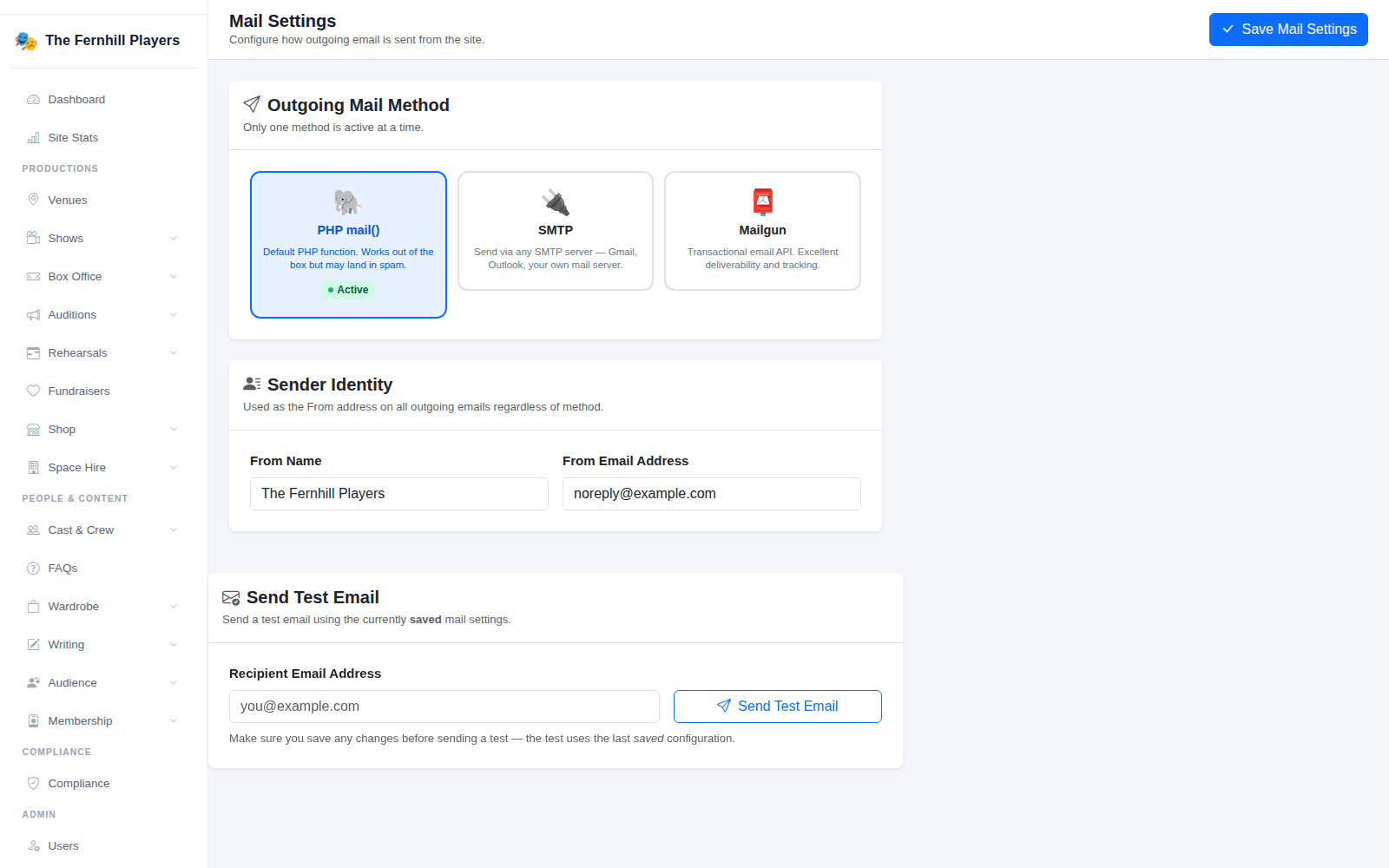The image size is (1389, 868).
Task: Expand the Auditions submenu chevron
Action: coord(174,315)
